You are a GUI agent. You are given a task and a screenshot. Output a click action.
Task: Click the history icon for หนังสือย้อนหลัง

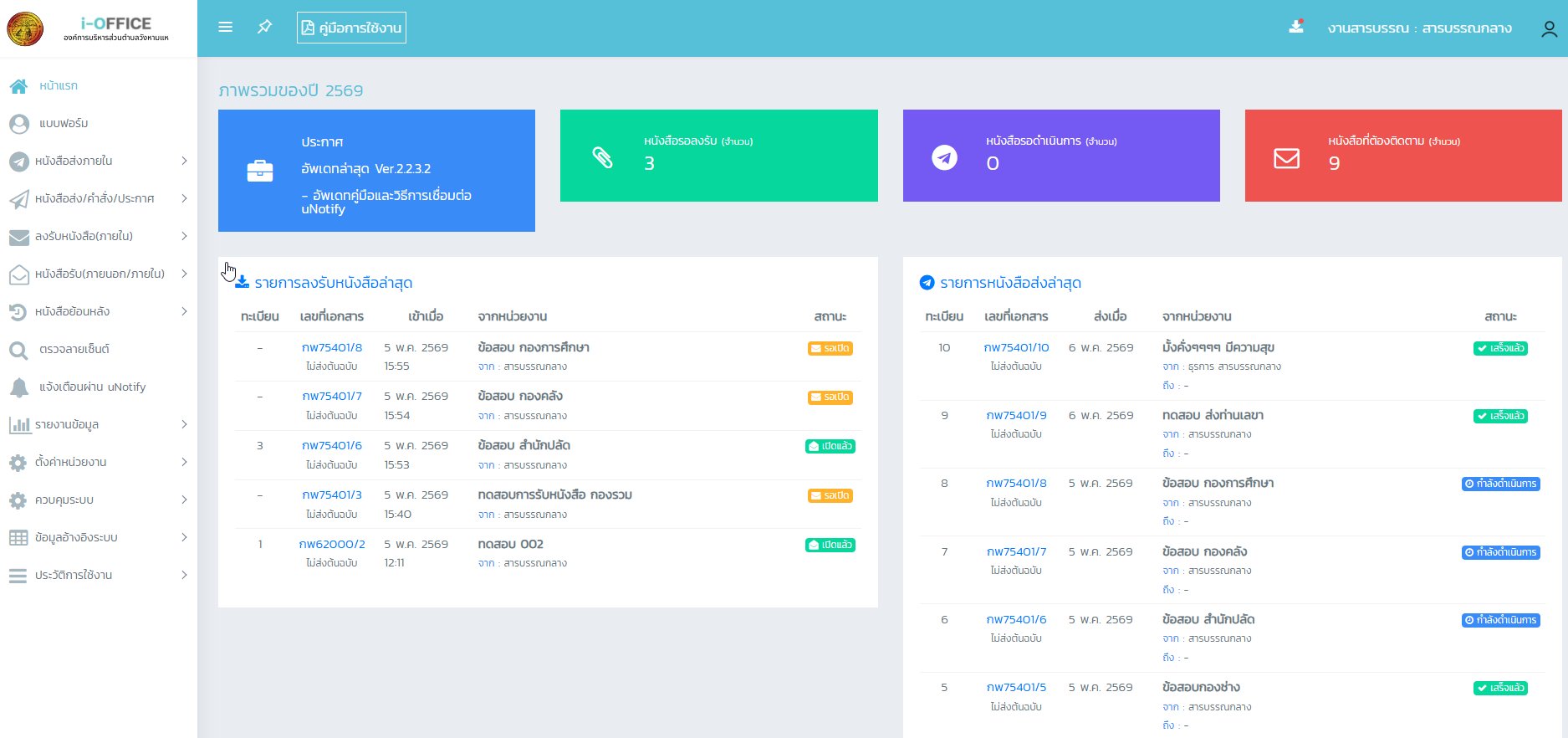18,312
